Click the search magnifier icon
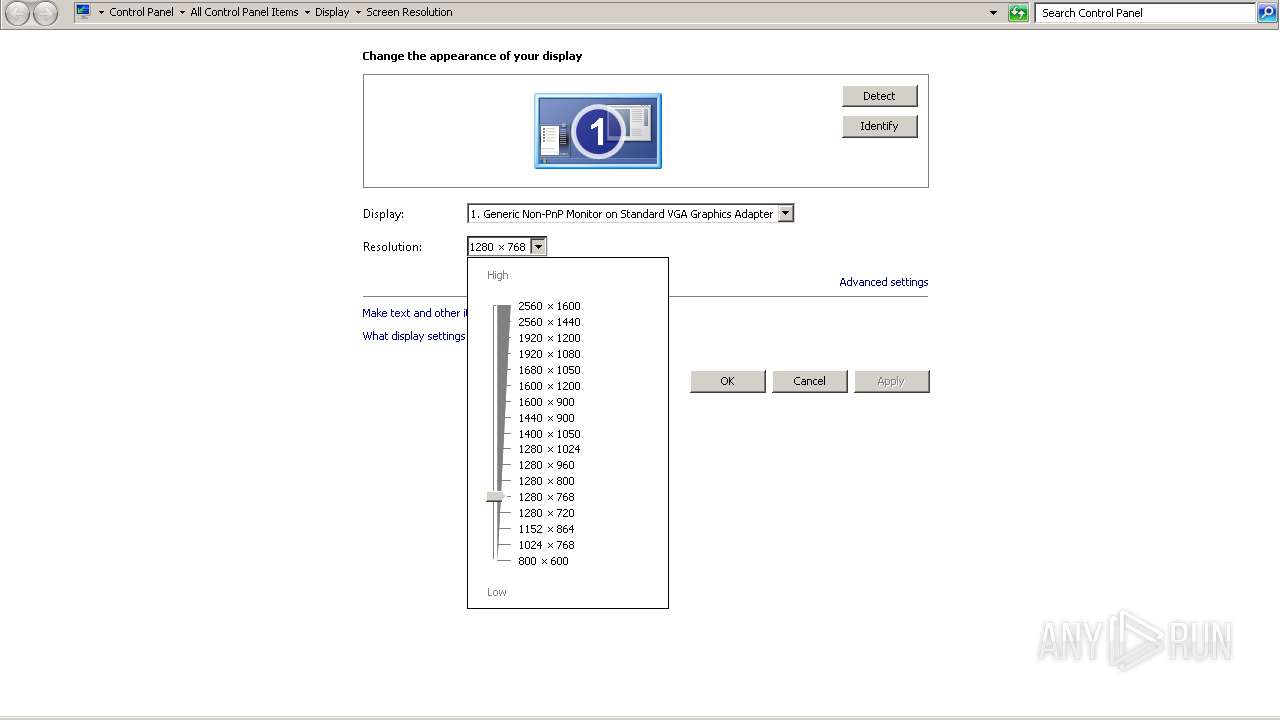 [1267, 13]
